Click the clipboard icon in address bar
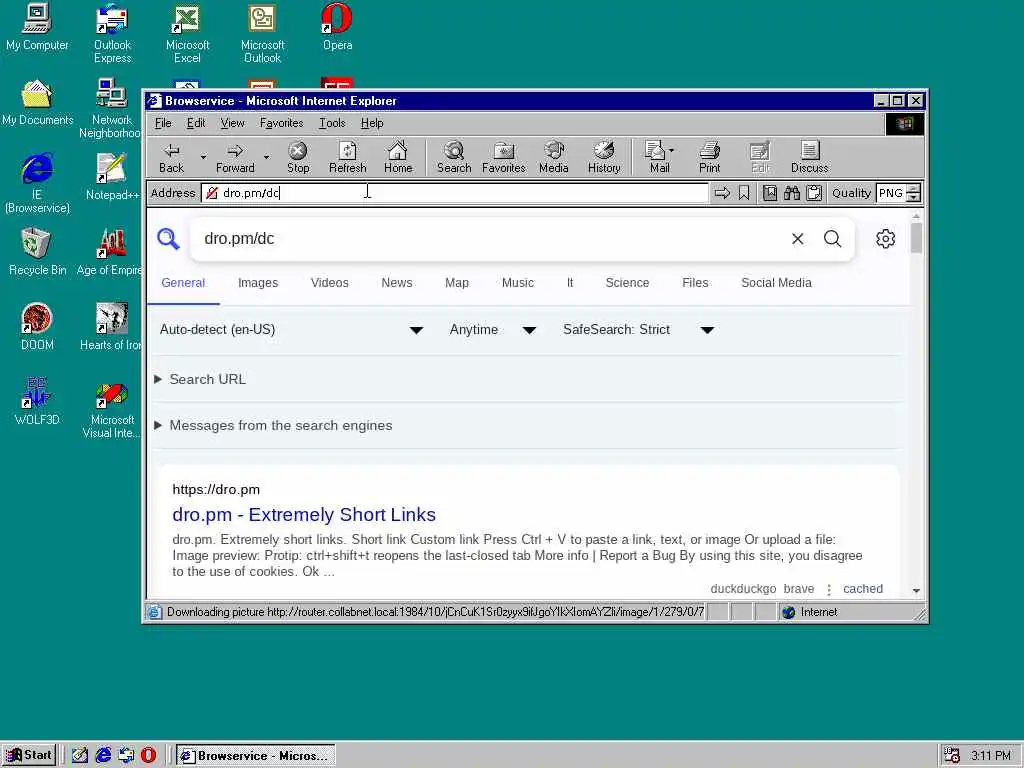 (x=814, y=193)
